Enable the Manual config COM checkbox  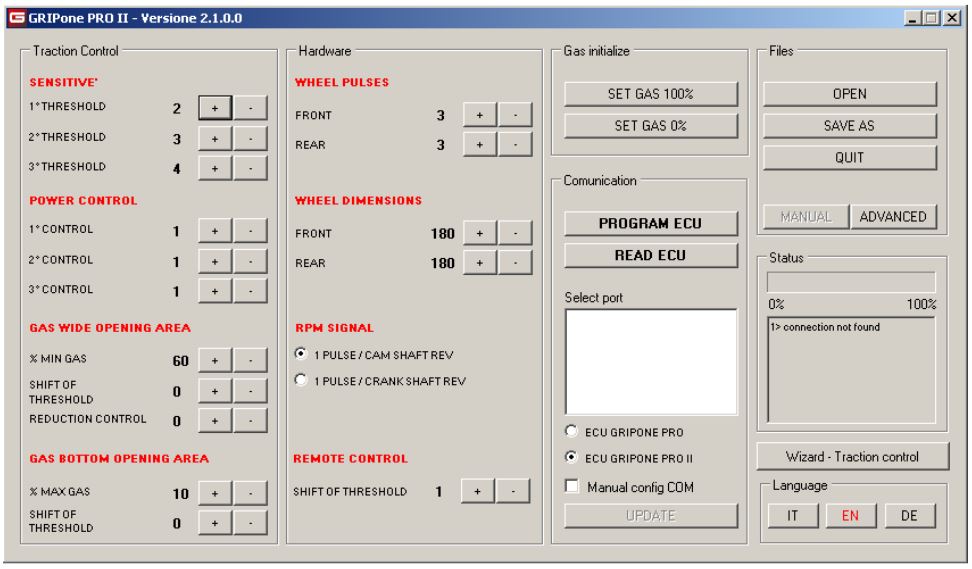click(572, 486)
